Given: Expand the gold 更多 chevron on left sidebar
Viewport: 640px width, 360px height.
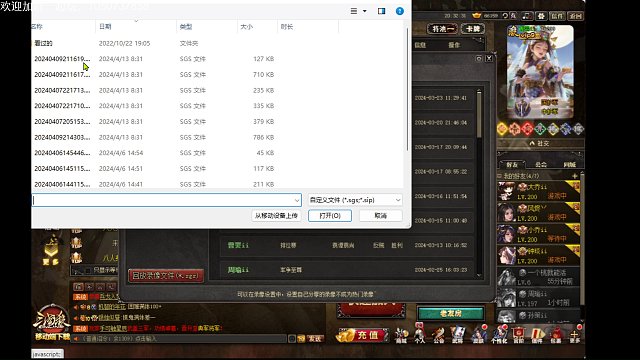Looking at the screenshot, I should [x=51, y=249].
